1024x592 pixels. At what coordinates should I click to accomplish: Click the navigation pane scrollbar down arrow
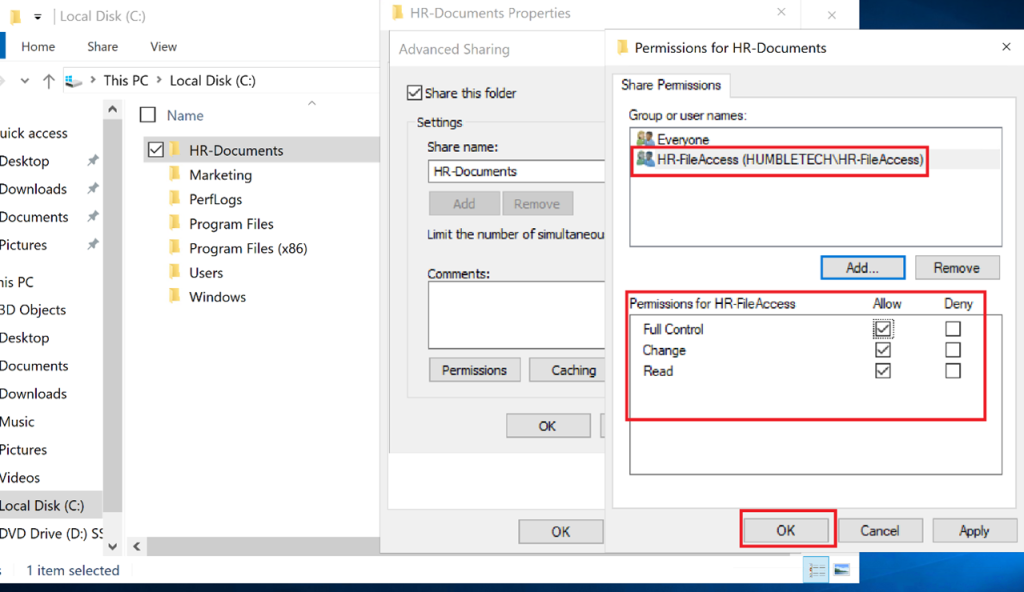coord(112,546)
